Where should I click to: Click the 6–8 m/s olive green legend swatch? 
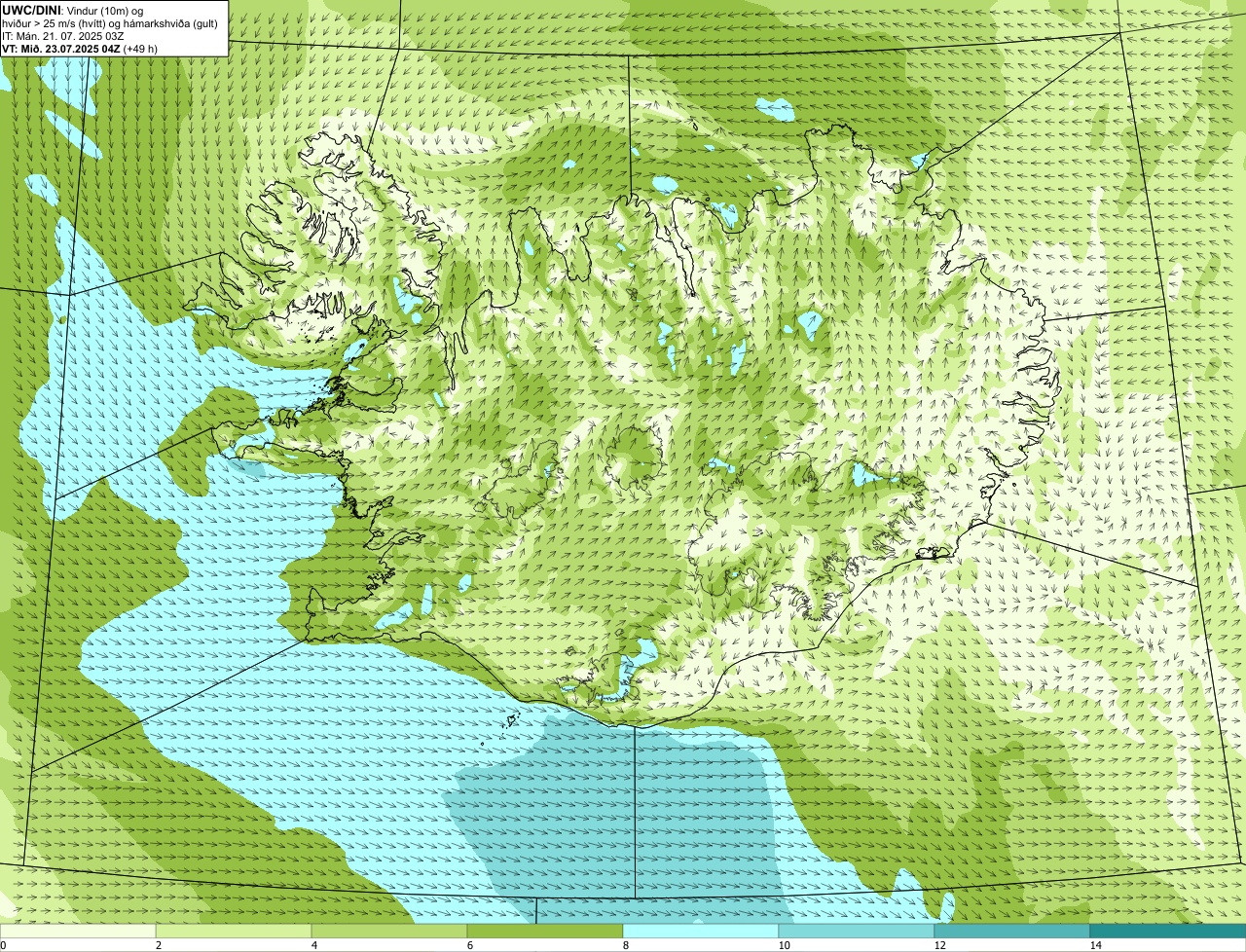(545, 931)
